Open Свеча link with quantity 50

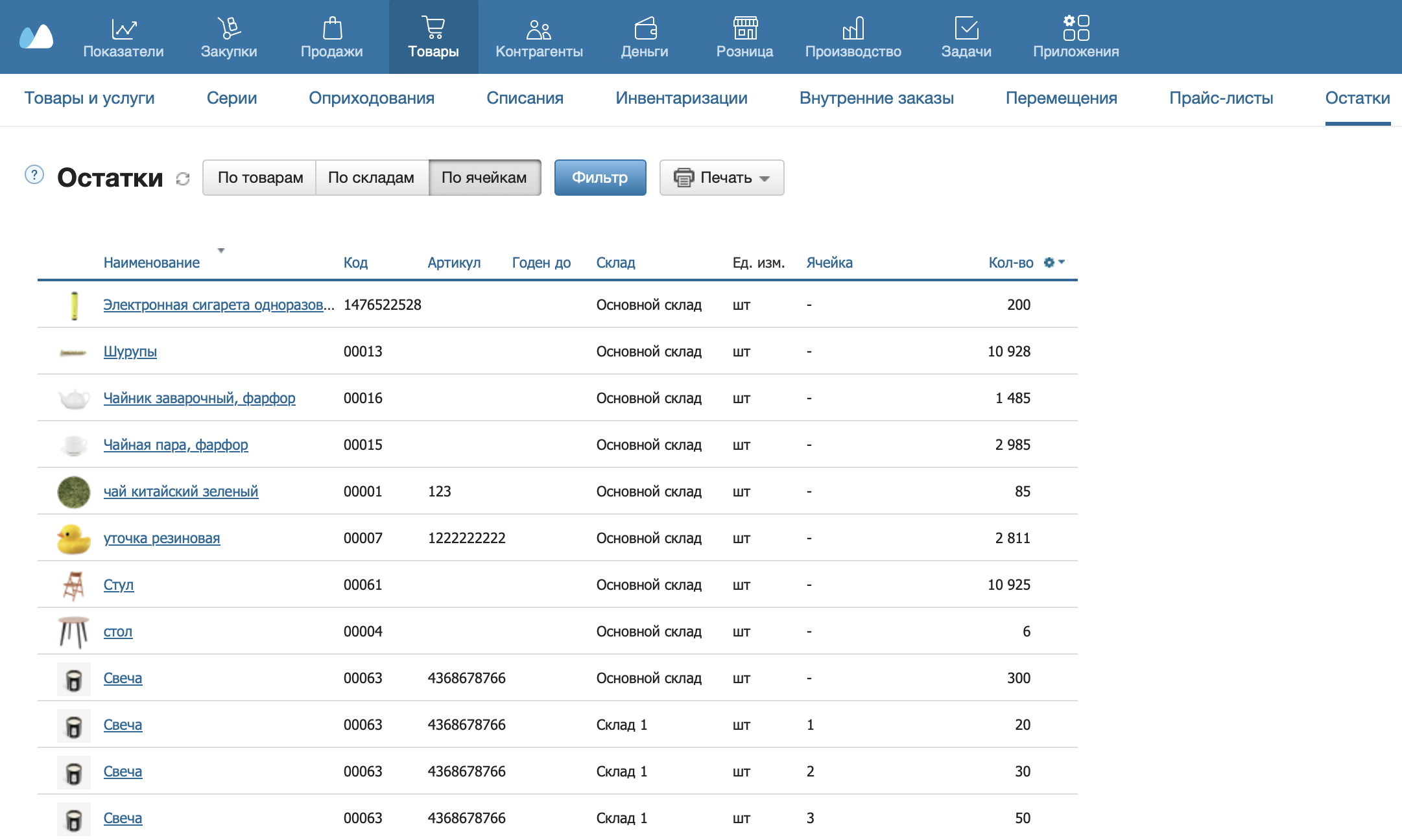pyautogui.click(x=123, y=818)
